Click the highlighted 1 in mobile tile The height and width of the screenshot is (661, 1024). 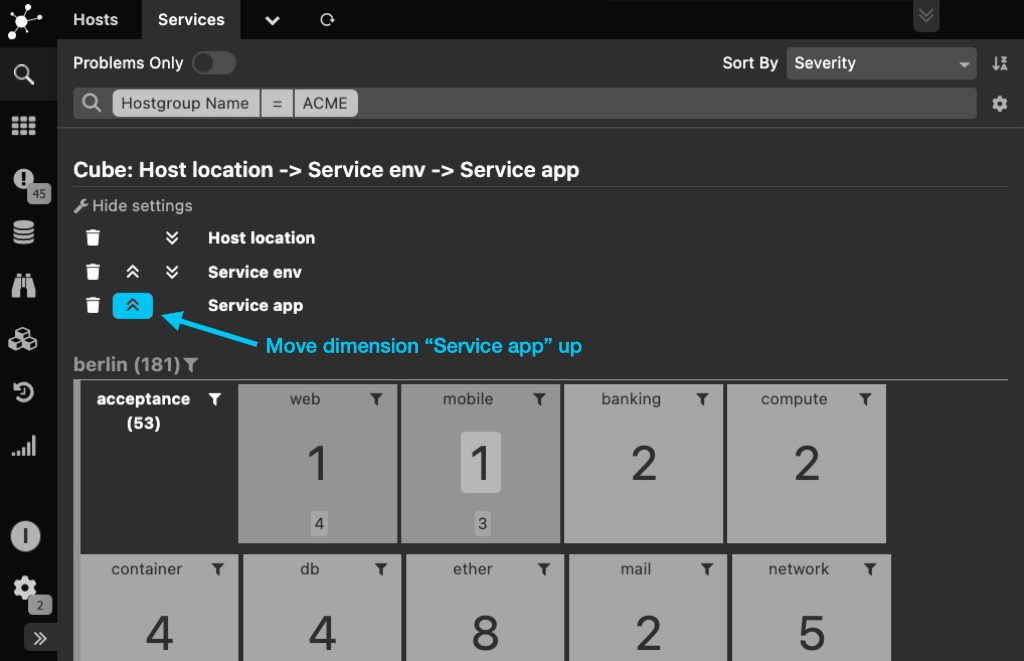pyautogui.click(x=481, y=462)
